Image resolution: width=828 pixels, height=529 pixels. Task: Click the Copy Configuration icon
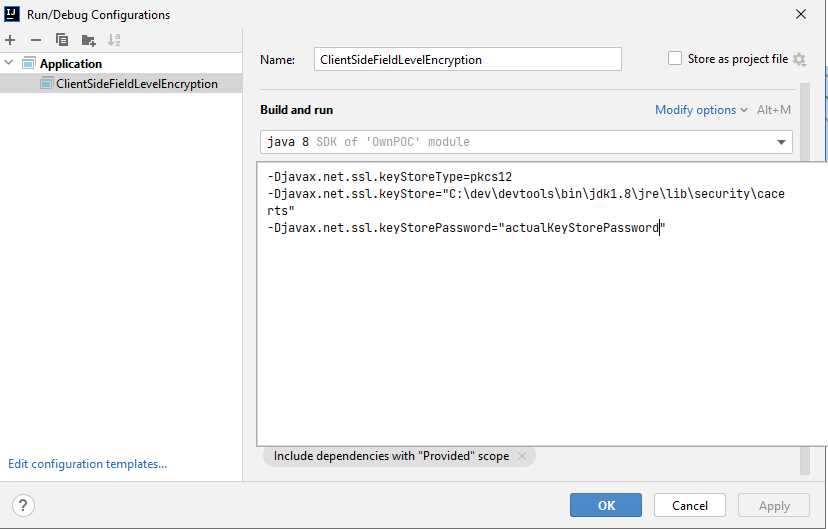click(x=62, y=40)
